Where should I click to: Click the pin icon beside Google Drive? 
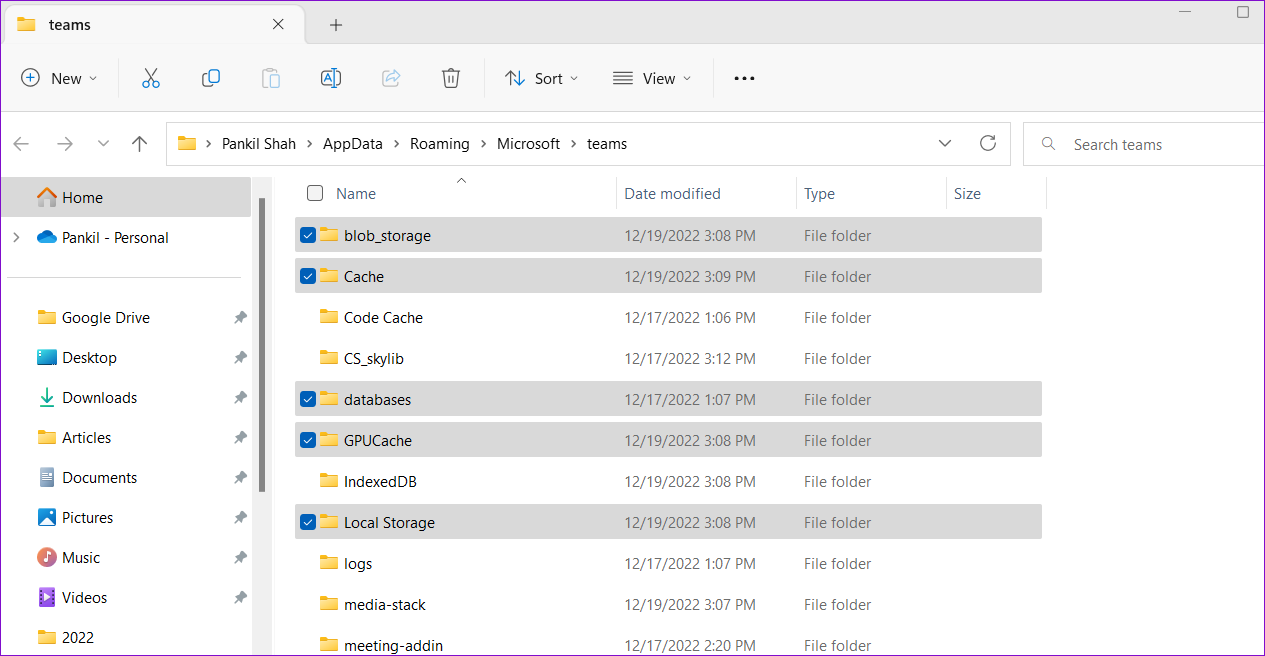point(240,317)
